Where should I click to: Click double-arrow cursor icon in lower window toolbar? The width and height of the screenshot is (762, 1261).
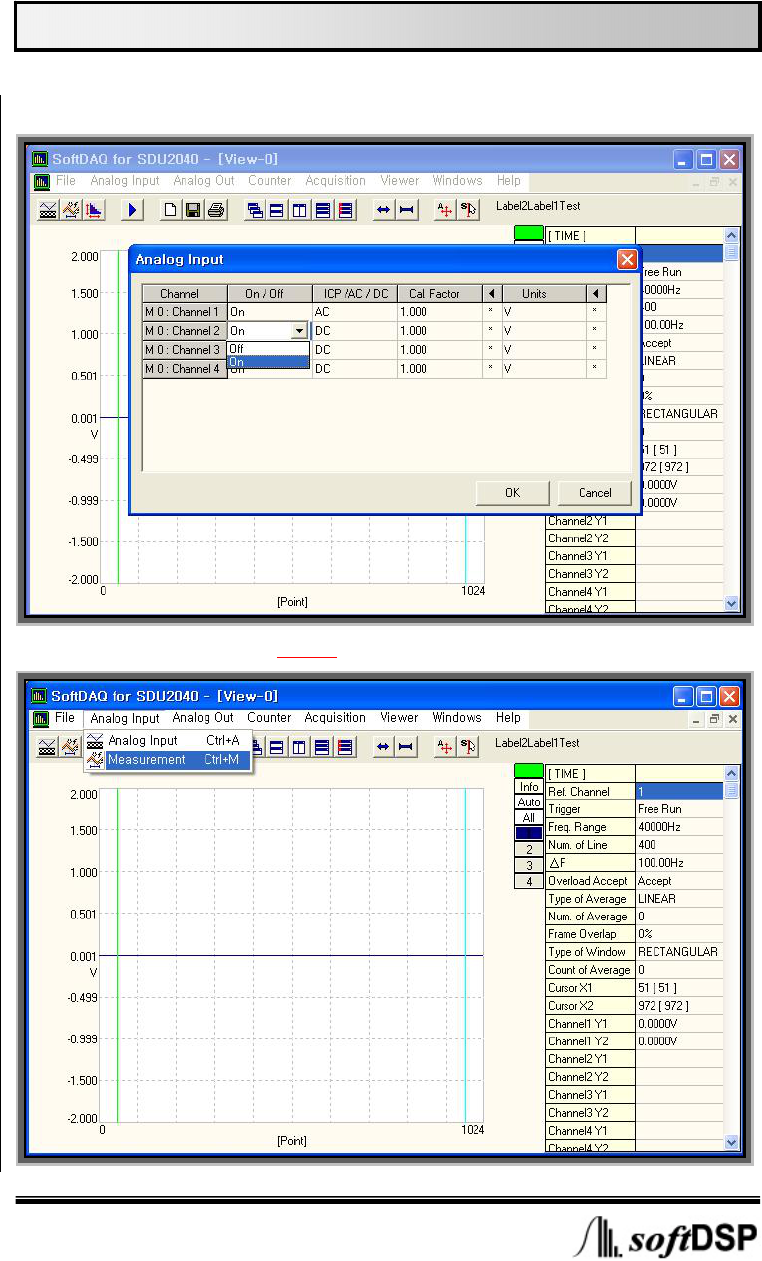pyautogui.click(x=383, y=745)
